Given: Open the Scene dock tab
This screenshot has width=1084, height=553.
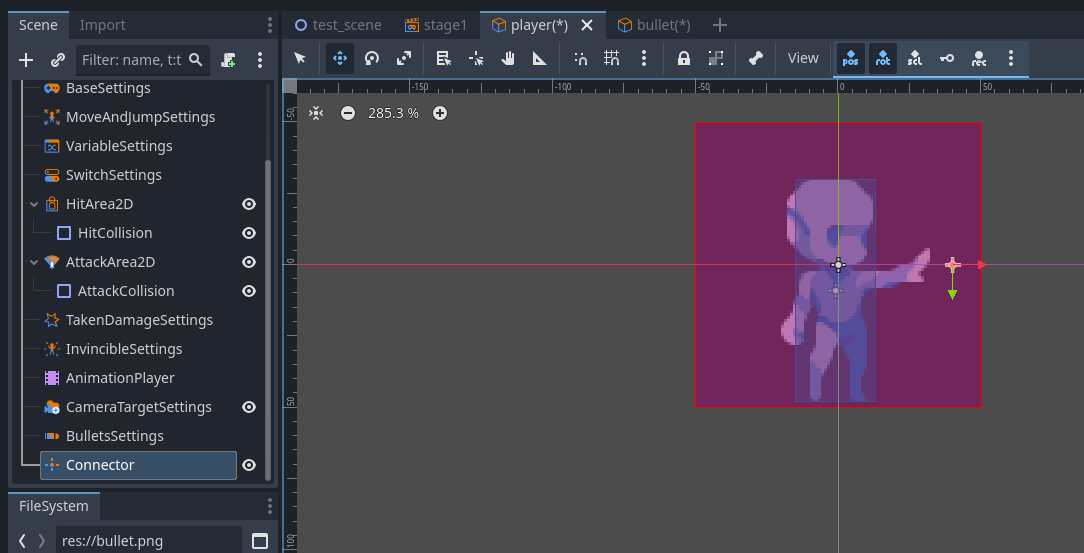Looking at the screenshot, I should pos(39,25).
